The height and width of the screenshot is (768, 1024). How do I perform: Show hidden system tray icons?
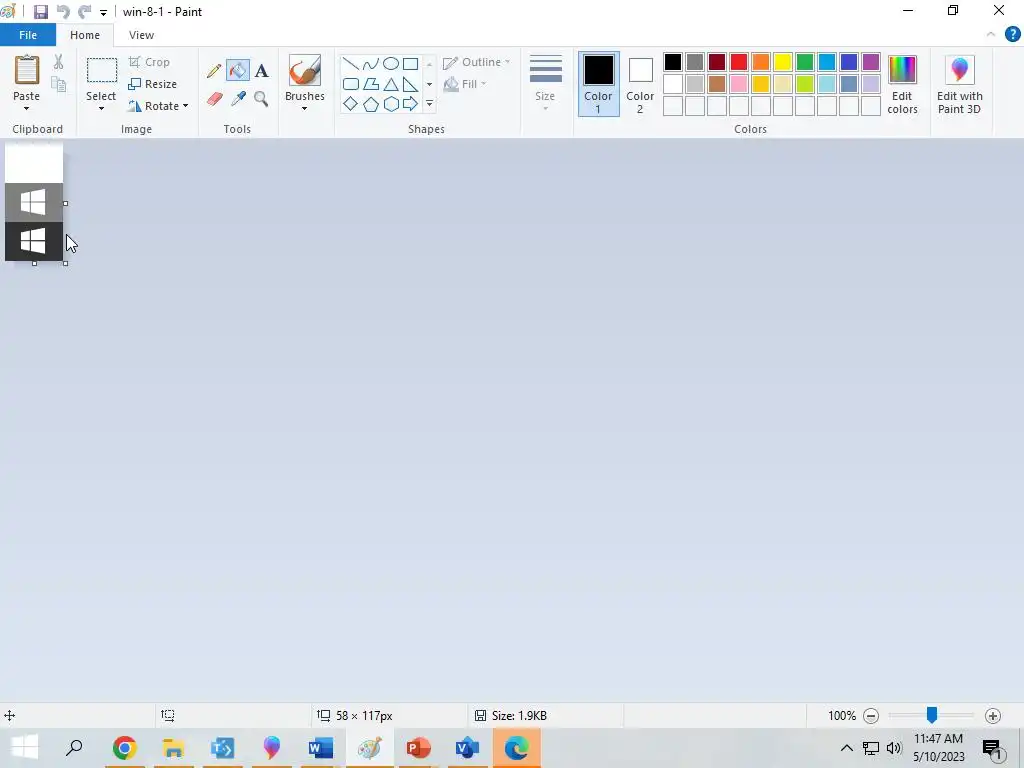pyautogui.click(x=846, y=748)
